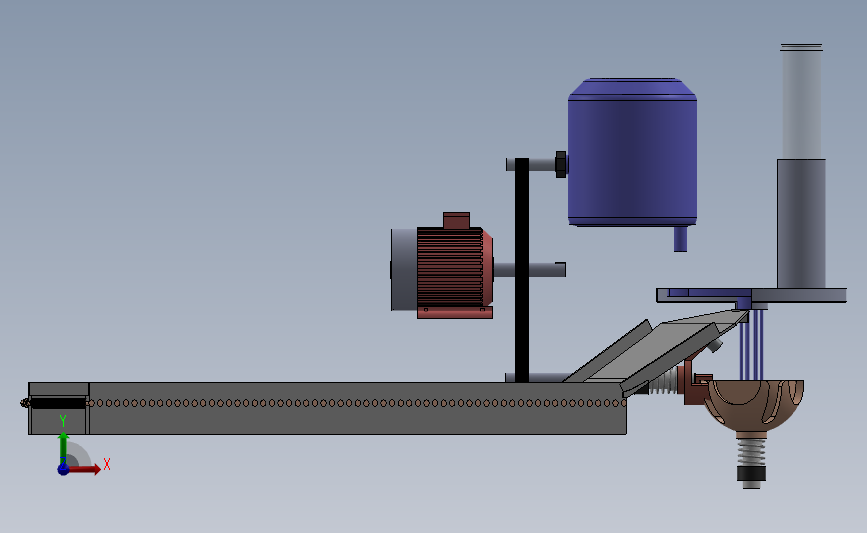Image resolution: width=867 pixels, height=533 pixels.
Task: Select the spring below the brown bowl
Action: coord(751,451)
